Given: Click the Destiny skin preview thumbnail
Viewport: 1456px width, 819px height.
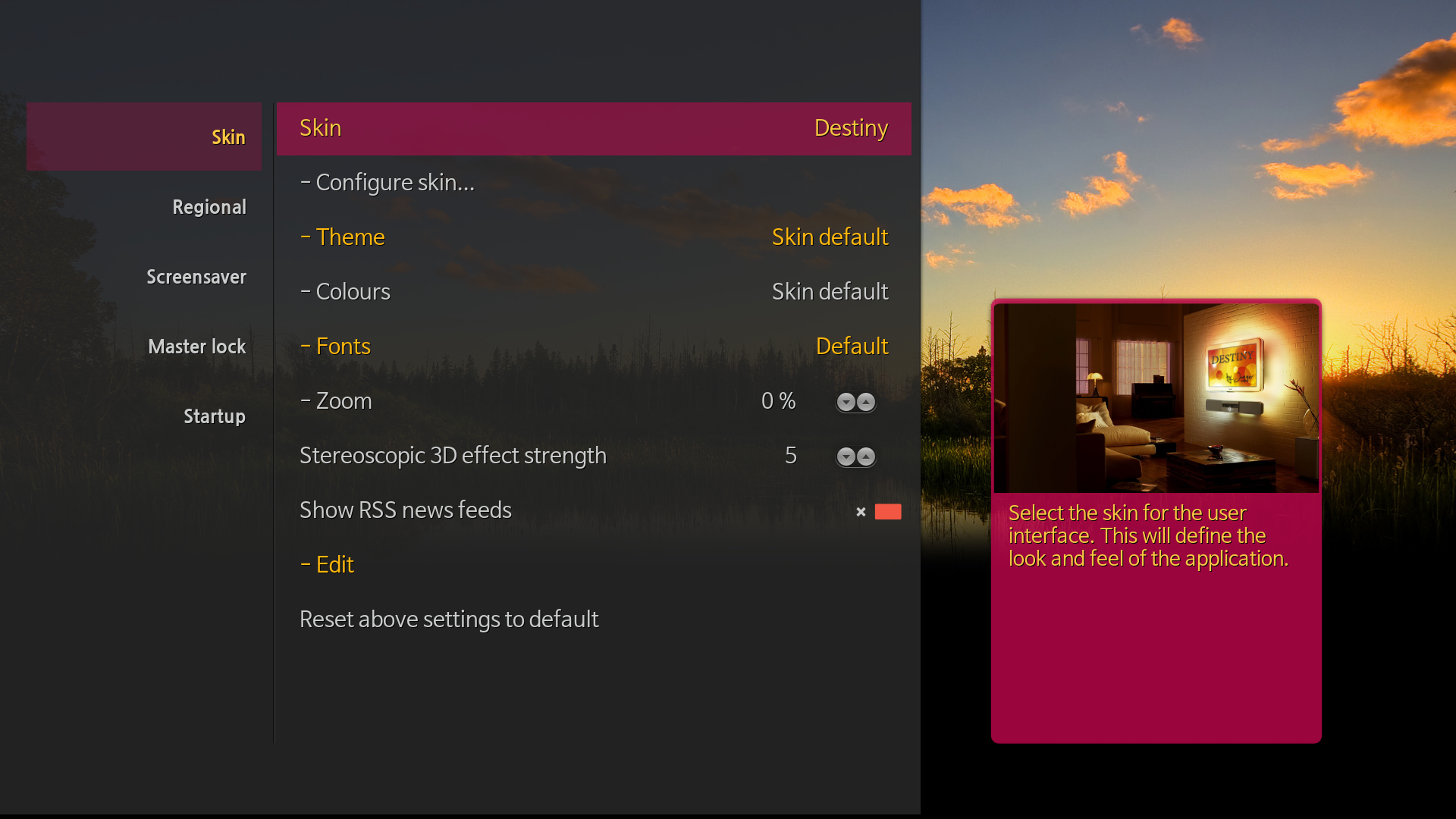Looking at the screenshot, I should click(x=1156, y=397).
